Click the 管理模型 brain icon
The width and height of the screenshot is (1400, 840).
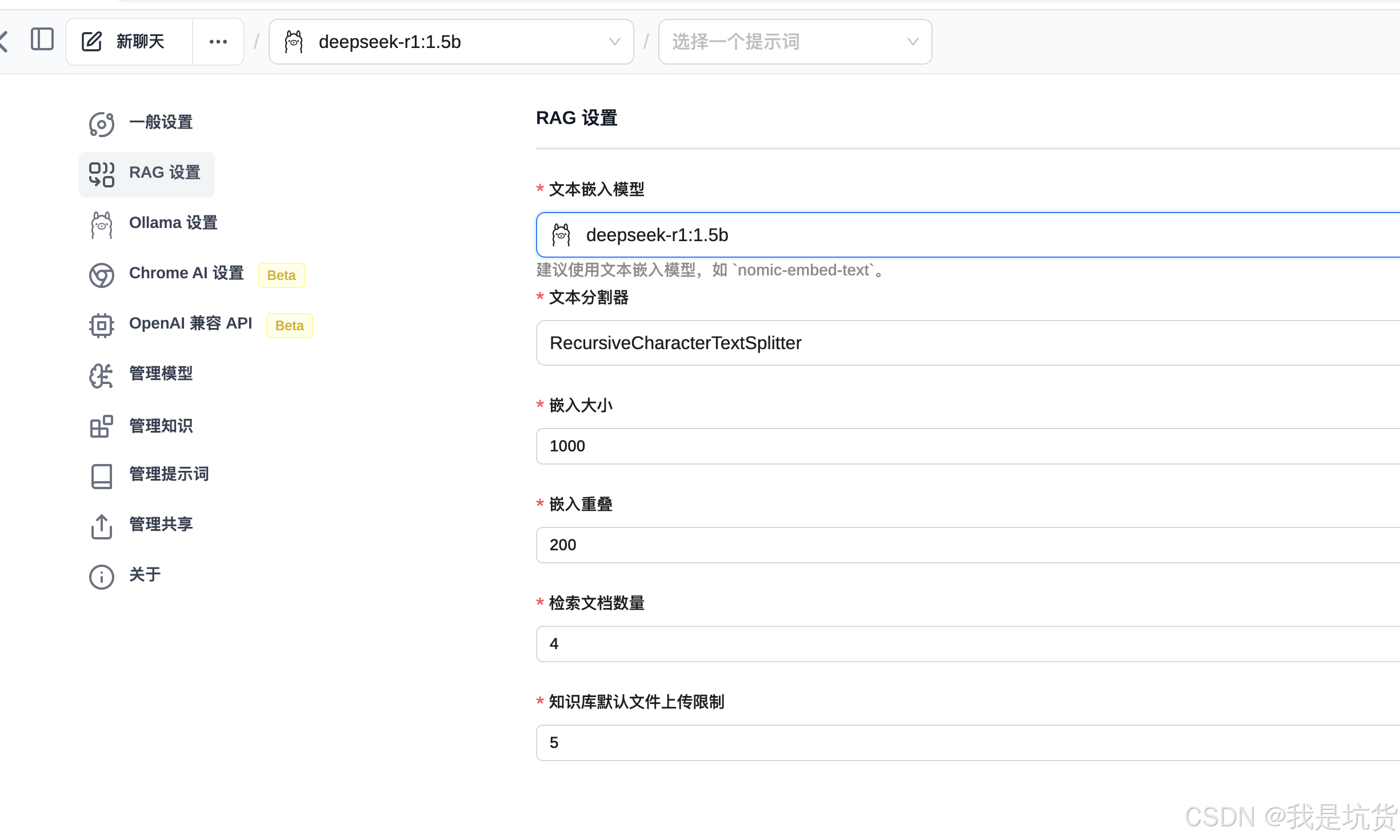(x=102, y=375)
